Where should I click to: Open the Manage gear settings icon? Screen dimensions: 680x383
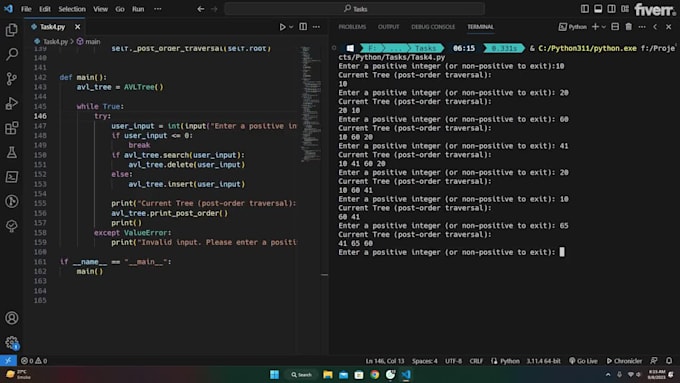pyautogui.click(x=12, y=343)
